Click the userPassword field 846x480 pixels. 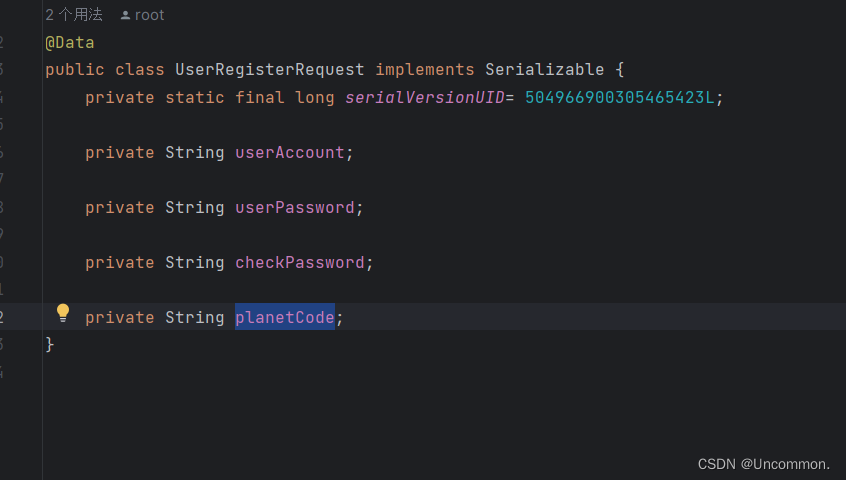tap(295, 208)
